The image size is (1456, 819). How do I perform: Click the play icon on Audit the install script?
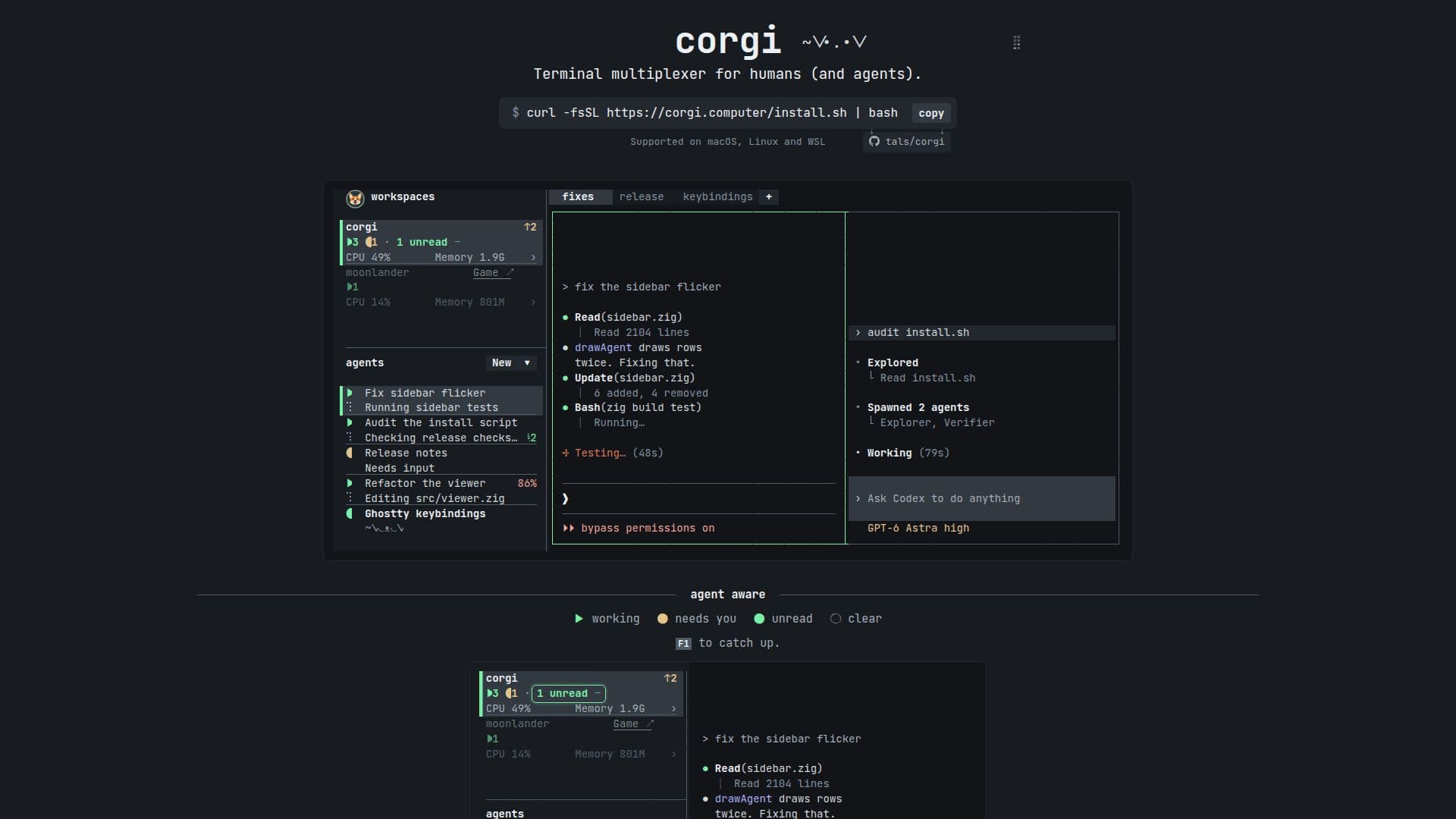pyautogui.click(x=350, y=422)
